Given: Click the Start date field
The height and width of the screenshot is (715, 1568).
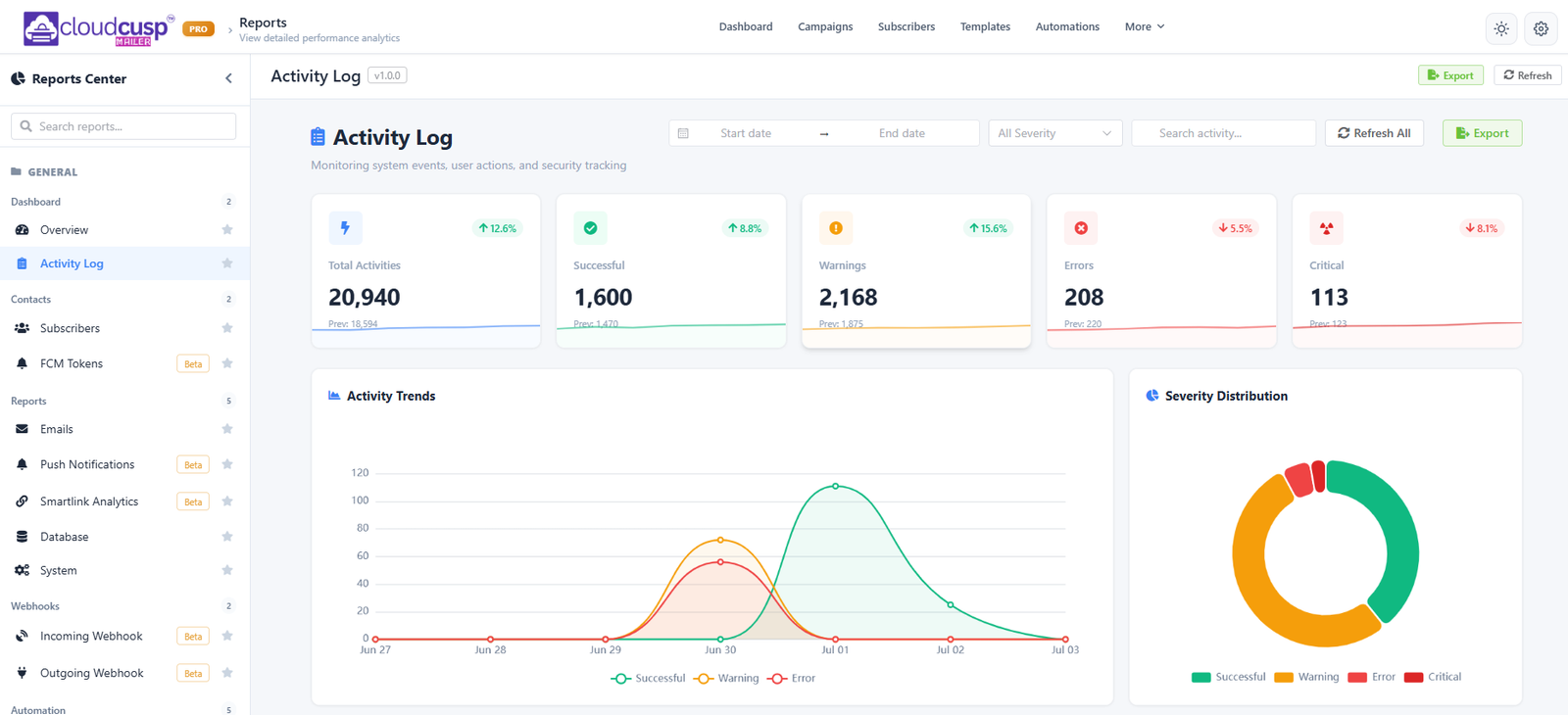Looking at the screenshot, I should point(746,133).
